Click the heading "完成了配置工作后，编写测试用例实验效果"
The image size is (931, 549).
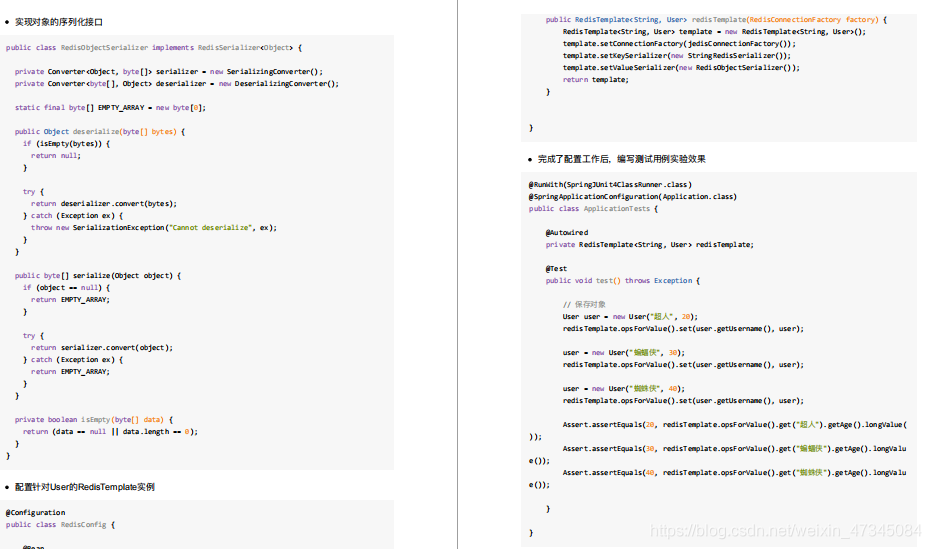[x=622, y=159]
